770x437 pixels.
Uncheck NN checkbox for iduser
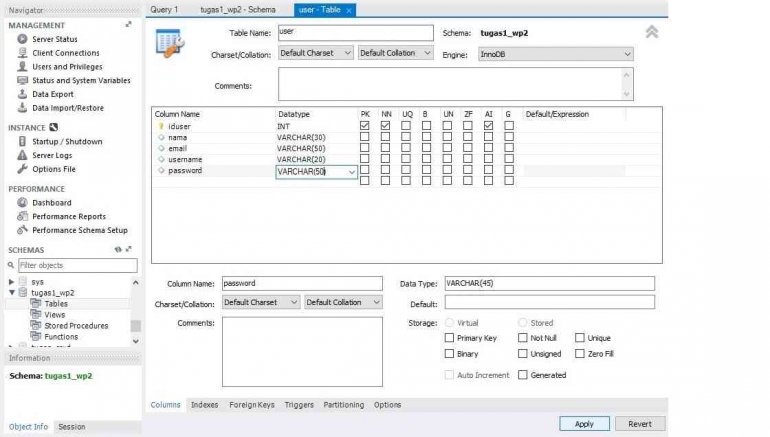pos(385,126)
